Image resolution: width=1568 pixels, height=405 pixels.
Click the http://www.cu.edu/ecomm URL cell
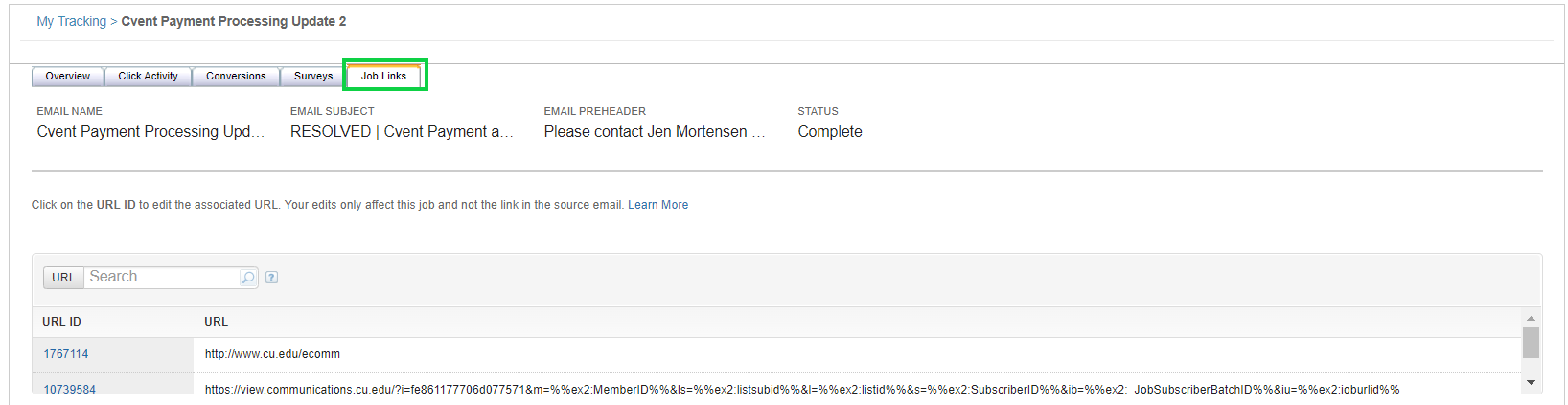click(x=272, y=354)
